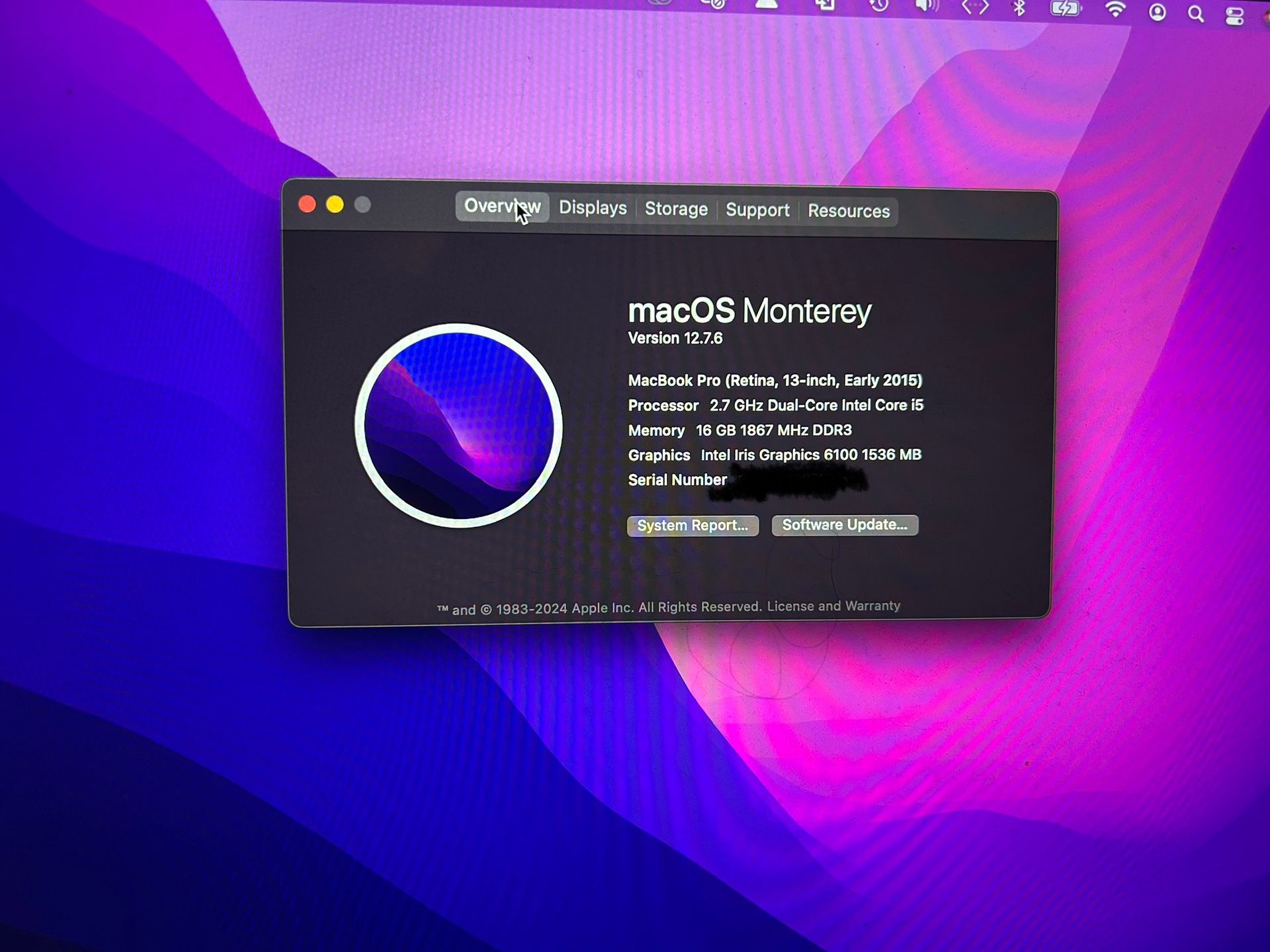This screenshot has height=952, width=1270.
Task: Click the 'Serial Number' label
Action: (677, 480)
